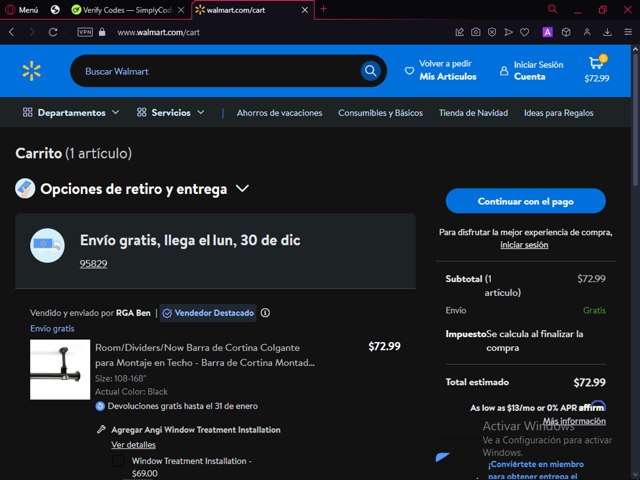
Task: Expand the Servicios dropdown
Action: (x=171, y=113)
